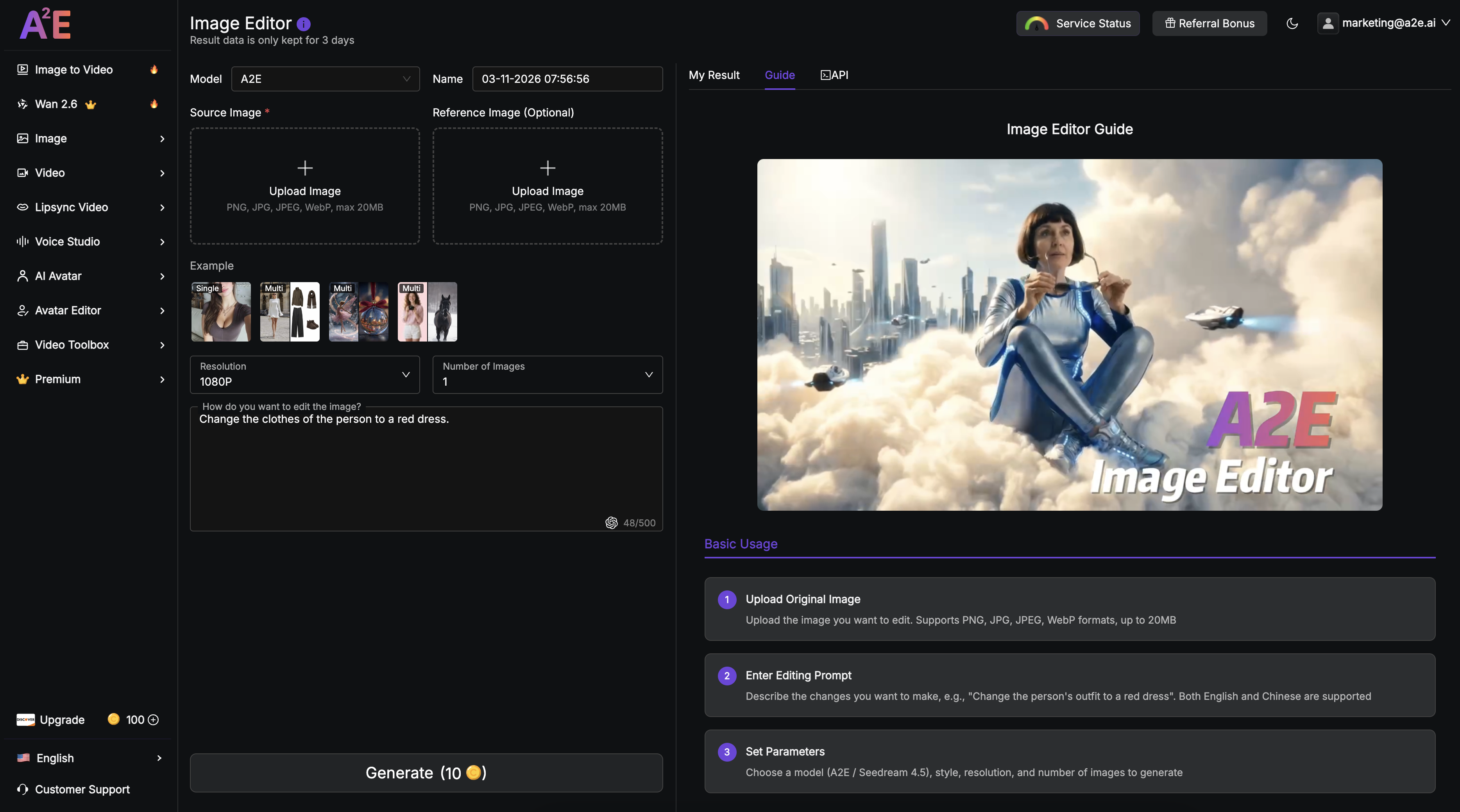The width and height of the screenshot is (1460, 812).
Task: Click the Customer Support headset icon
Action: (x=23, y=789)
